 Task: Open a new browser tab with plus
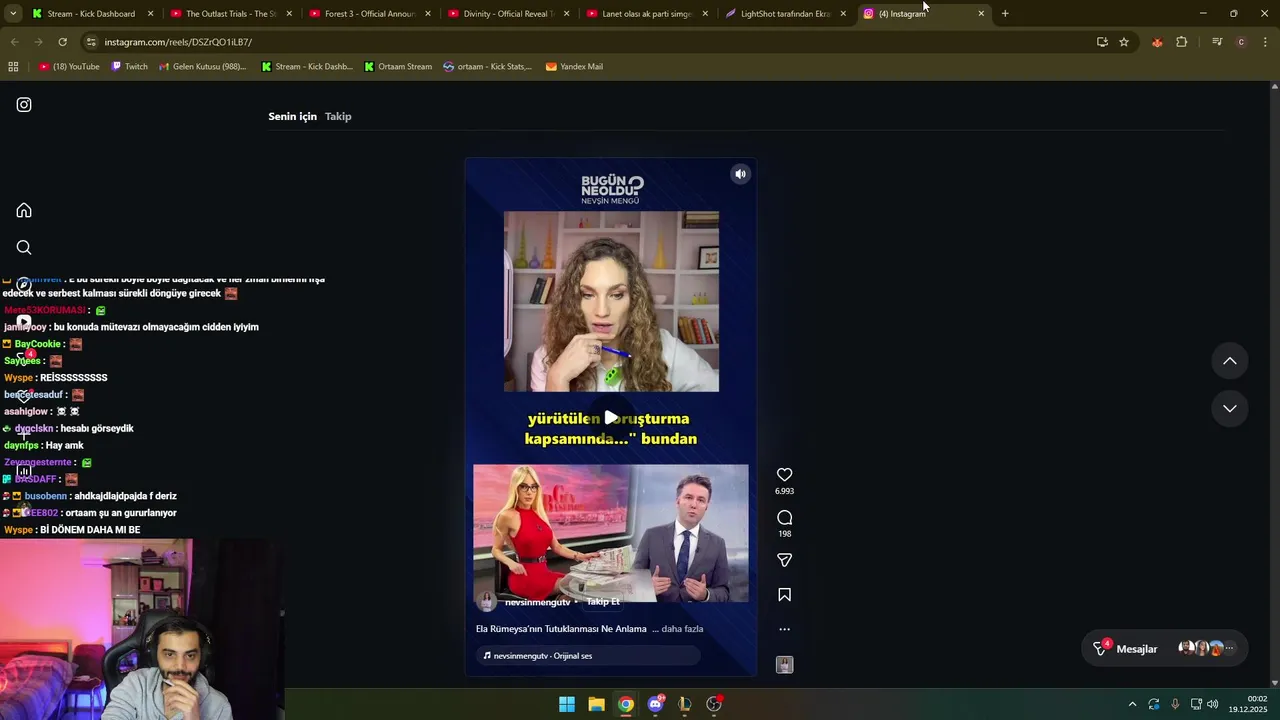1005,14
